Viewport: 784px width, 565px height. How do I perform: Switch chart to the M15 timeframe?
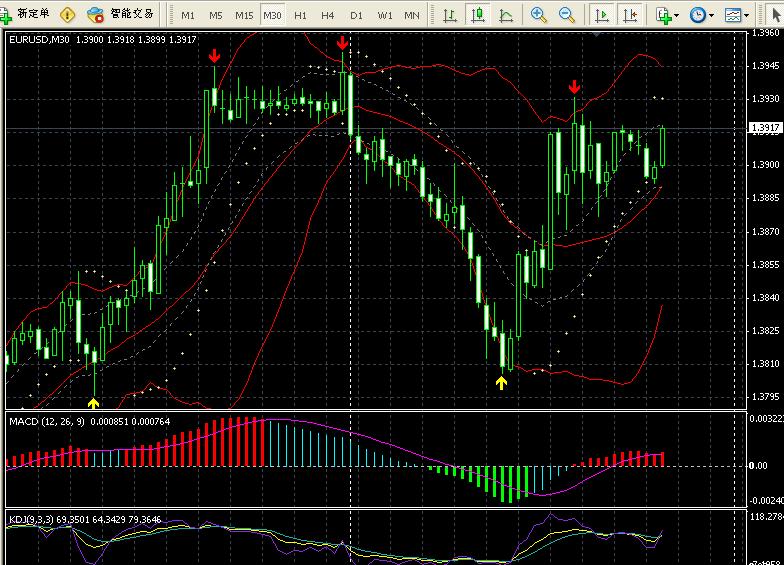(244, 16)
